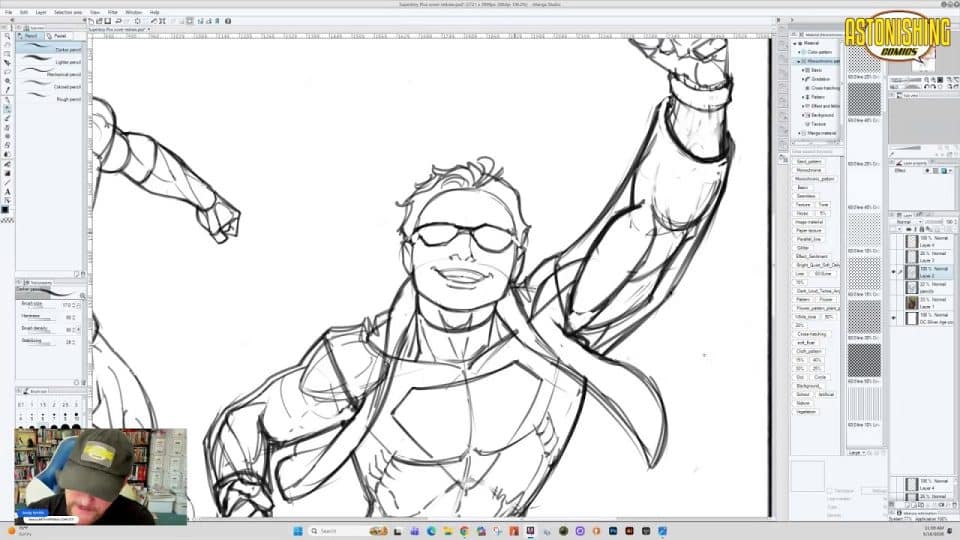
Task: Open the Edit menu
Action: pos(23,12)
